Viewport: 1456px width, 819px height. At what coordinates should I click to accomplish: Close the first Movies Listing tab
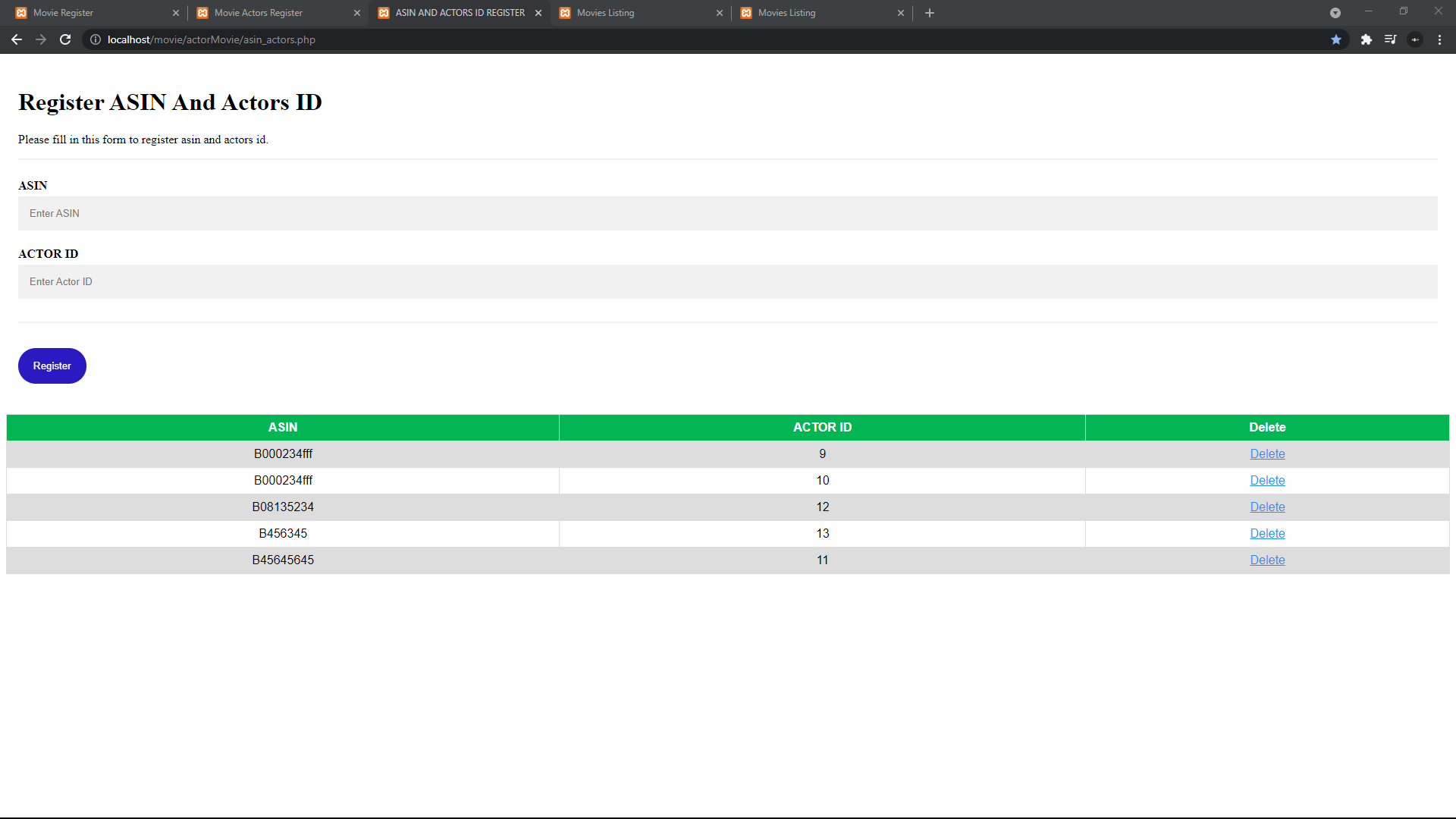click(720, 13)
